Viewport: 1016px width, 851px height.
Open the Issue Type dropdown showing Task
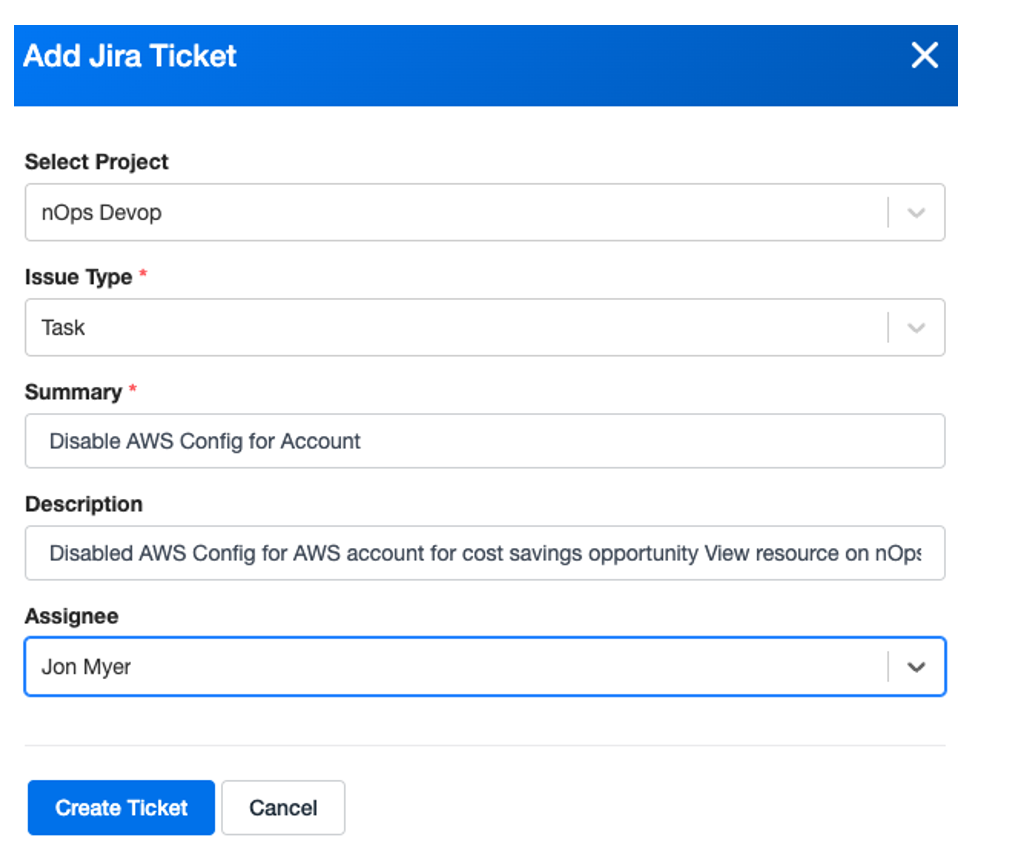point(485,327)
